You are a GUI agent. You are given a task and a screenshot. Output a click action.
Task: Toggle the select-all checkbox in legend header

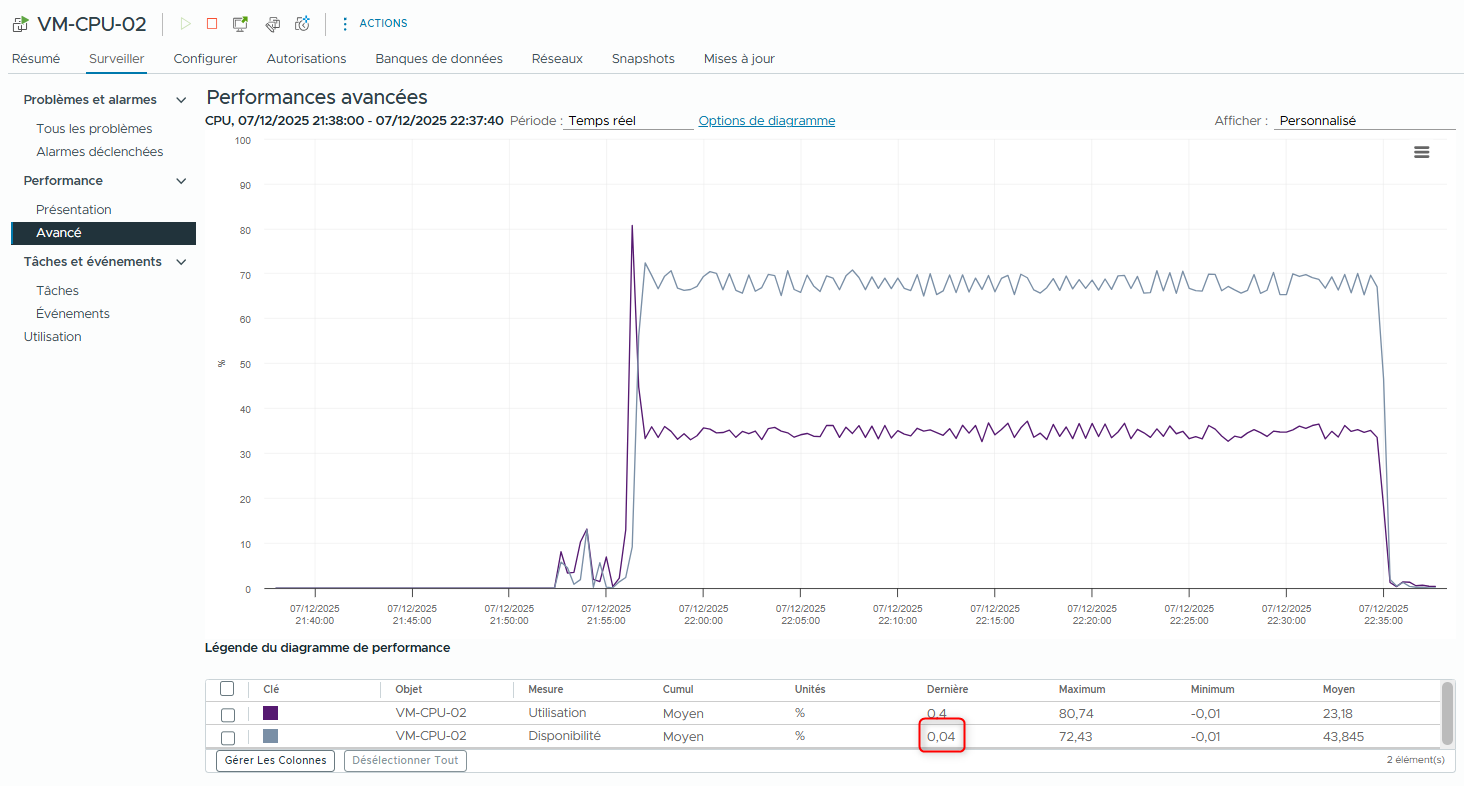[x=227, y=689]
